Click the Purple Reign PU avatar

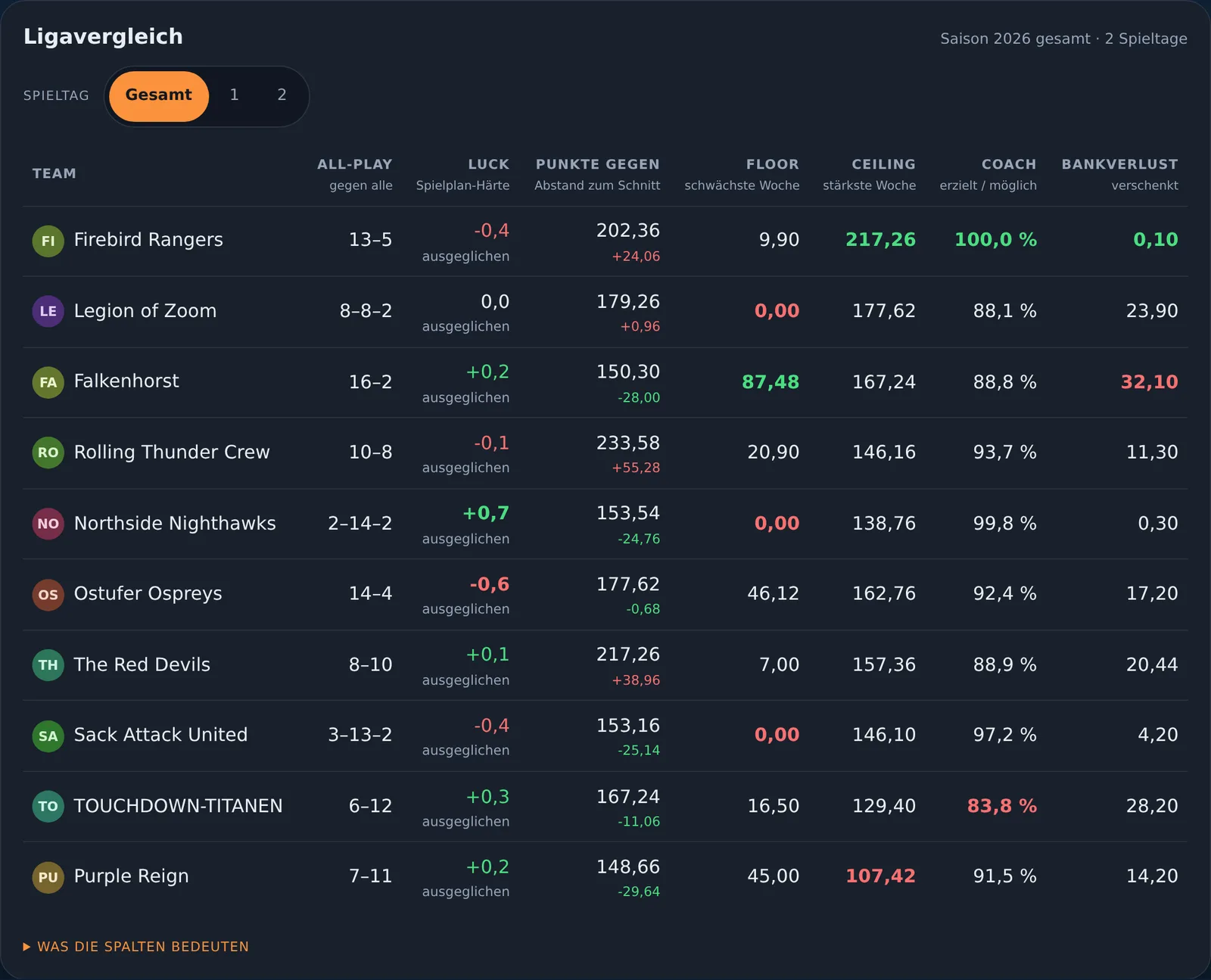[x=48, y=877]
